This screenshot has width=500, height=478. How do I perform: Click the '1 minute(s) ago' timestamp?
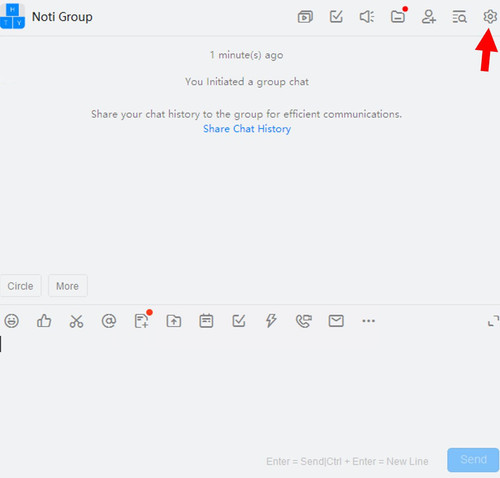click(247, 55)
